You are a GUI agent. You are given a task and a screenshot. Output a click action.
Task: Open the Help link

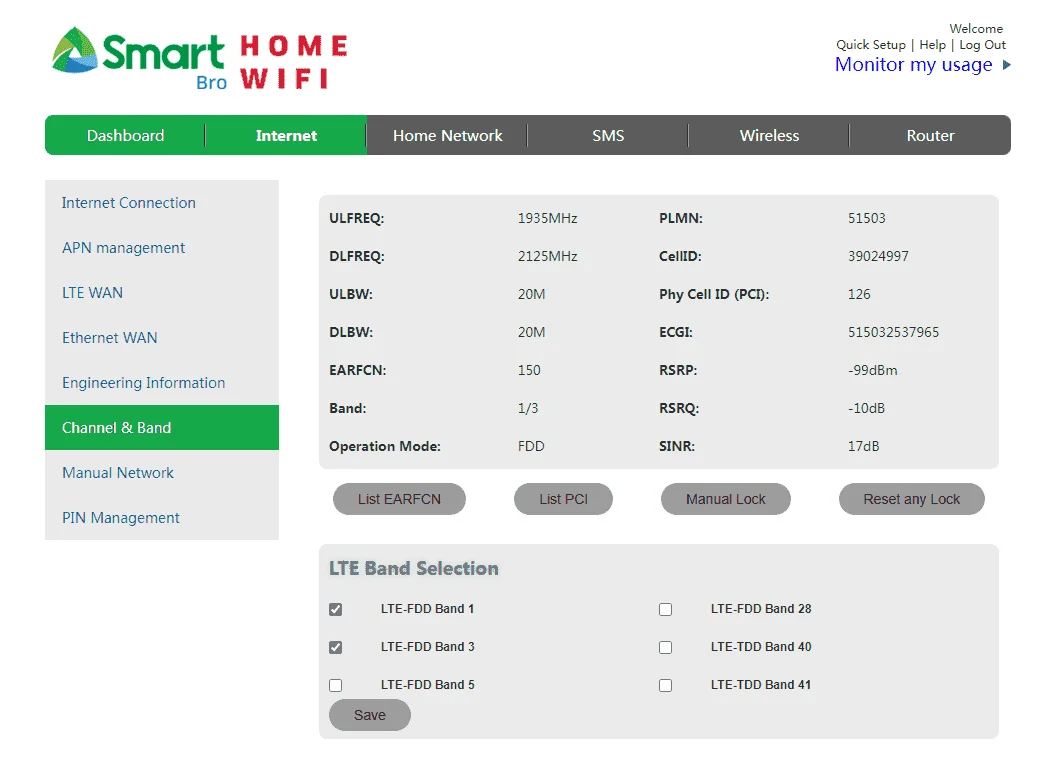932,44
